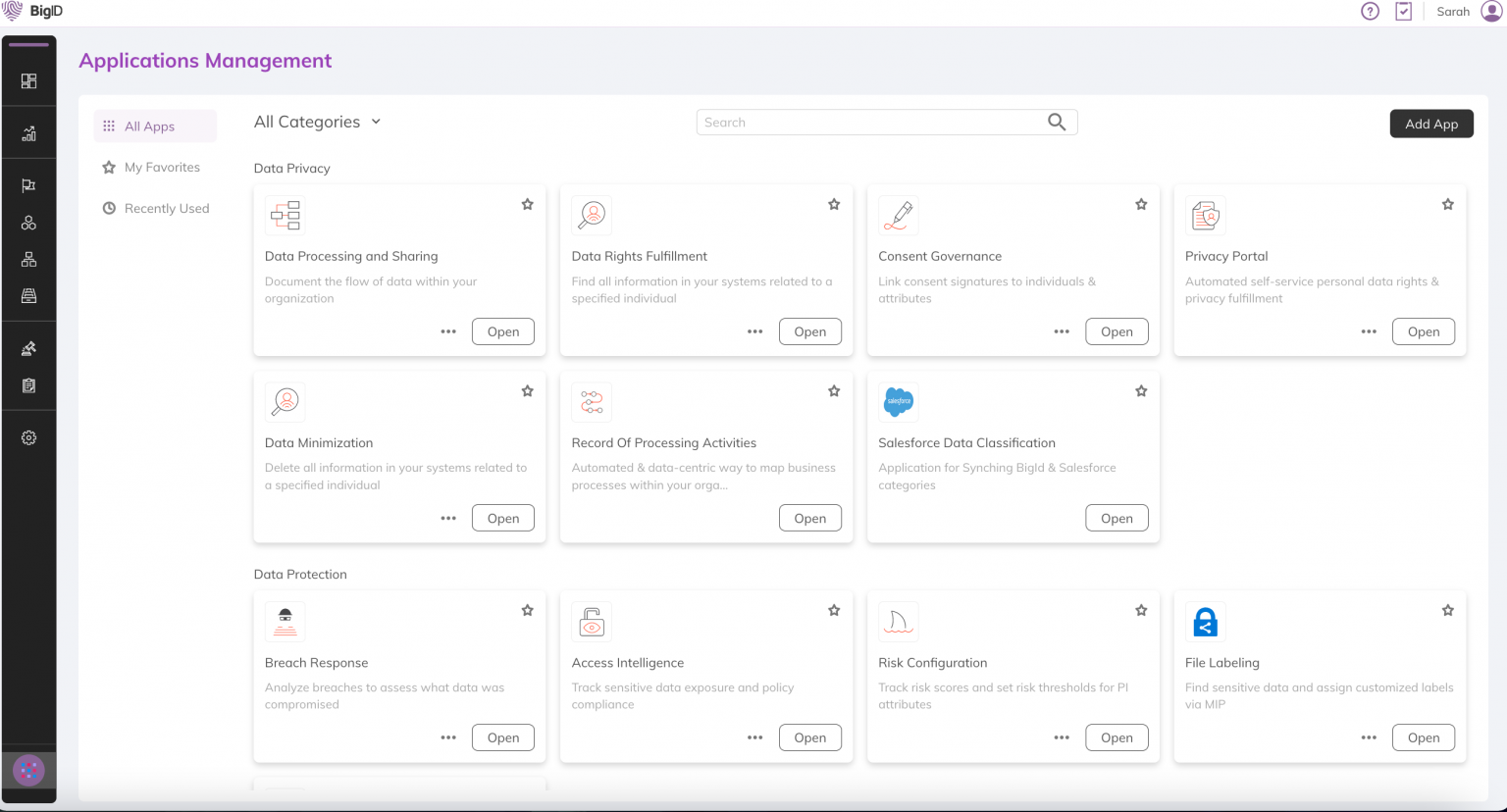Open the ellipsis menu on Data Rights Fulfillment
The width and height of the screenshot is (1507, 812).
754,331
